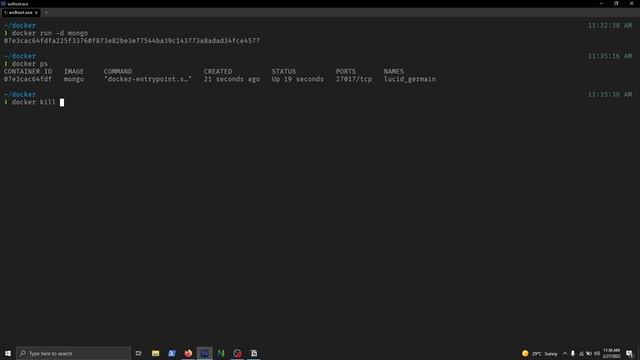The width and height of the screenshot is (640, 360).
Task: Click the 11:35:36 AM timestamp
Action: [610, 95]
